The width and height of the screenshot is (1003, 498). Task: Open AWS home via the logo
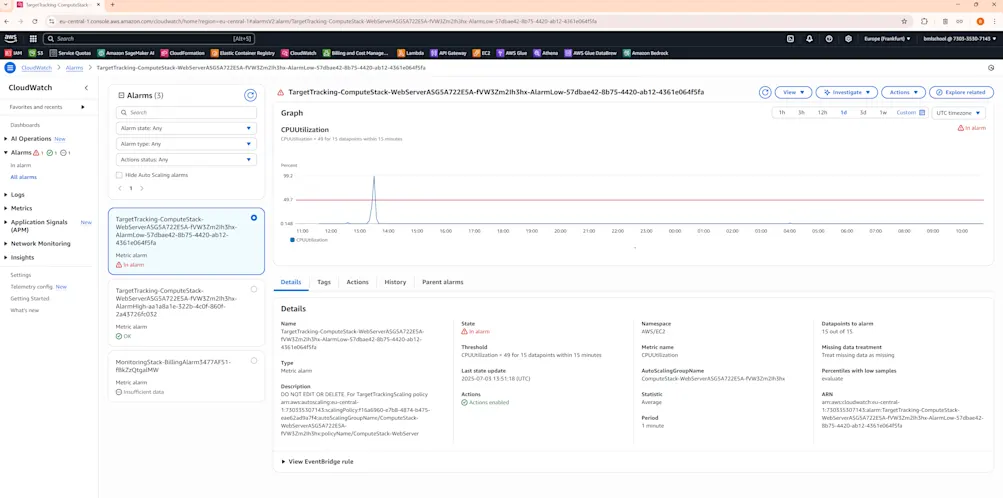tap(11, 38)
